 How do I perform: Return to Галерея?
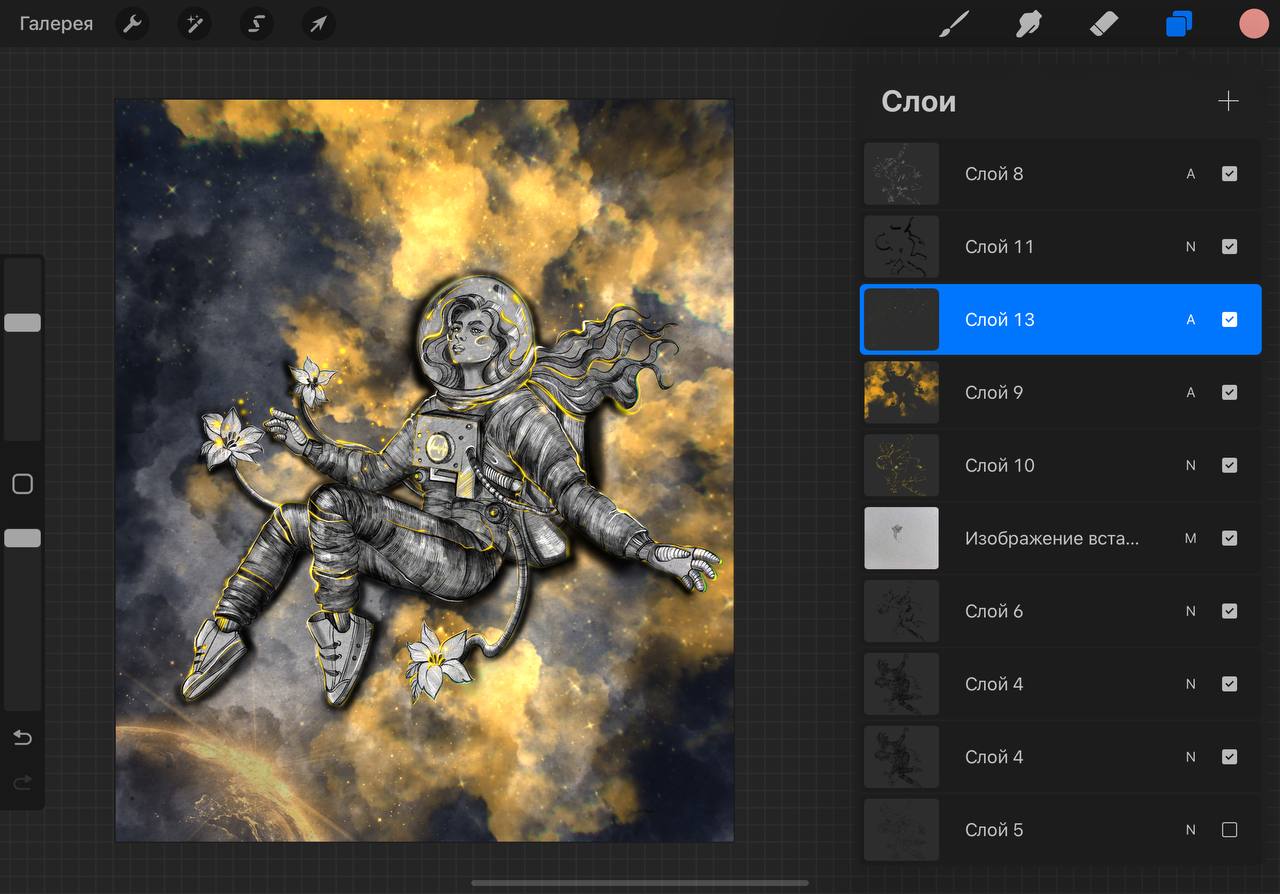tap(56, 24)
